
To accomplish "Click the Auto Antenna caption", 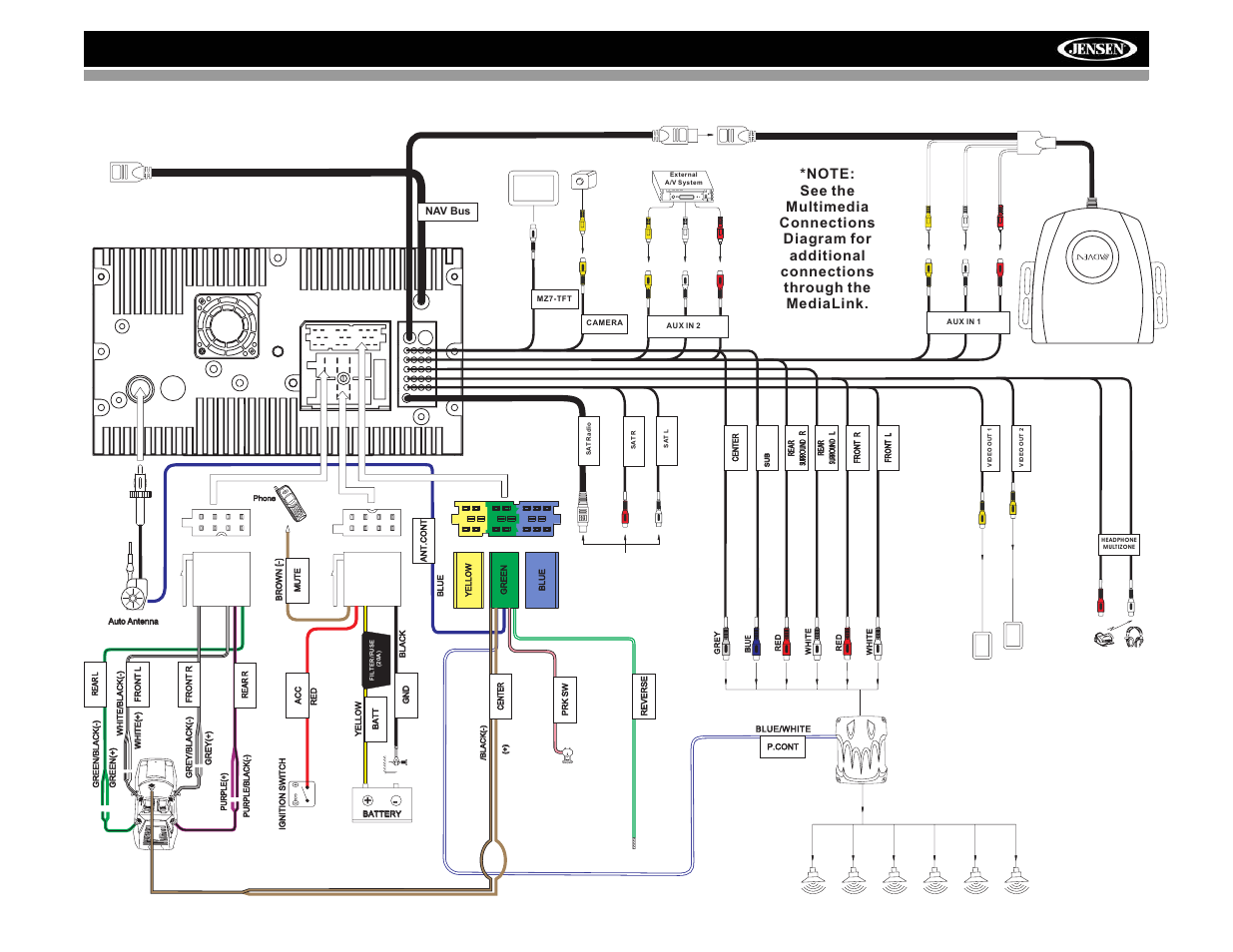I will 134,622.
